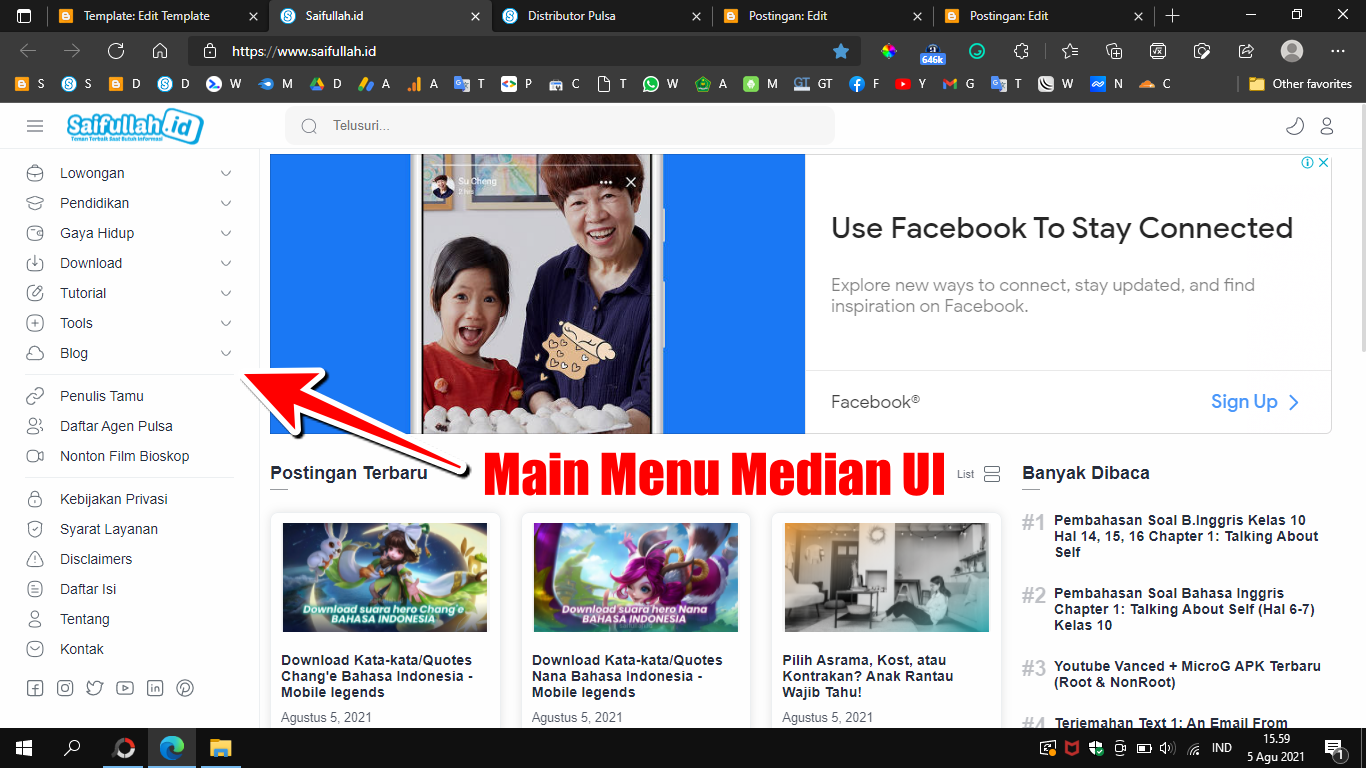
Task: Open Pilih Asrama, Kost post title
Action: 868,676
